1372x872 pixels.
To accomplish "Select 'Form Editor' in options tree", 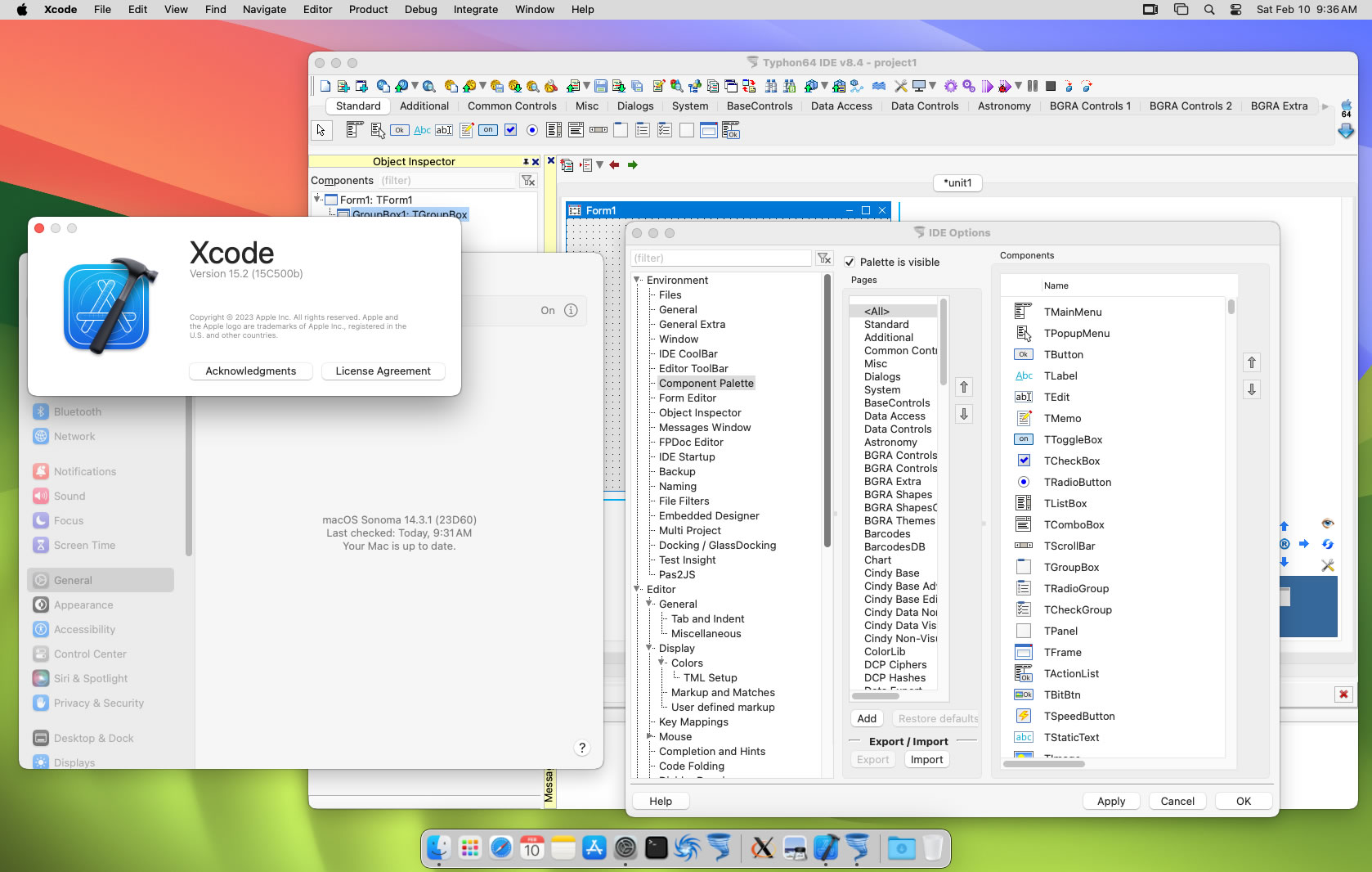I will click(x=688, y=398).
